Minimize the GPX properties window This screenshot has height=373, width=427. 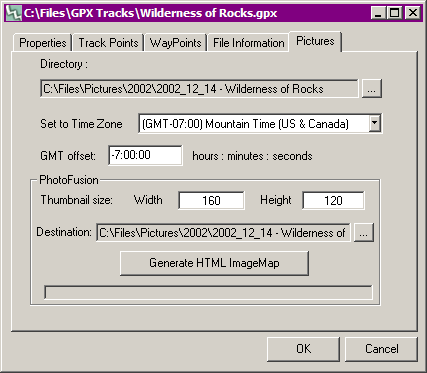click(x=378, y=13)
